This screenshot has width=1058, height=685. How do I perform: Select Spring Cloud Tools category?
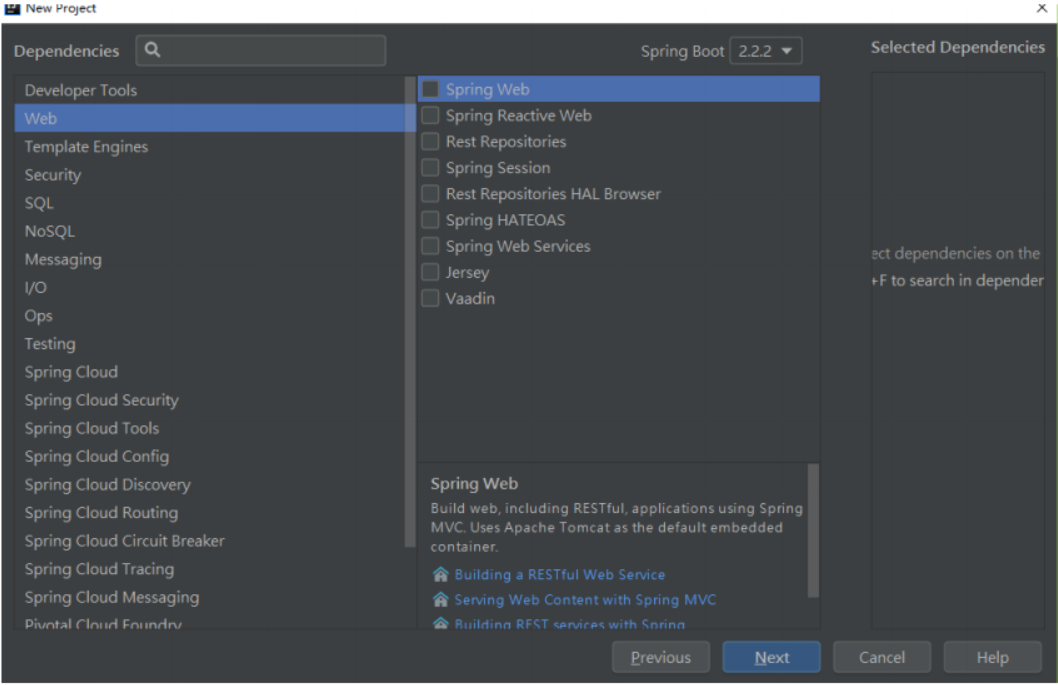pyautogui.click(x=210, y=429)
